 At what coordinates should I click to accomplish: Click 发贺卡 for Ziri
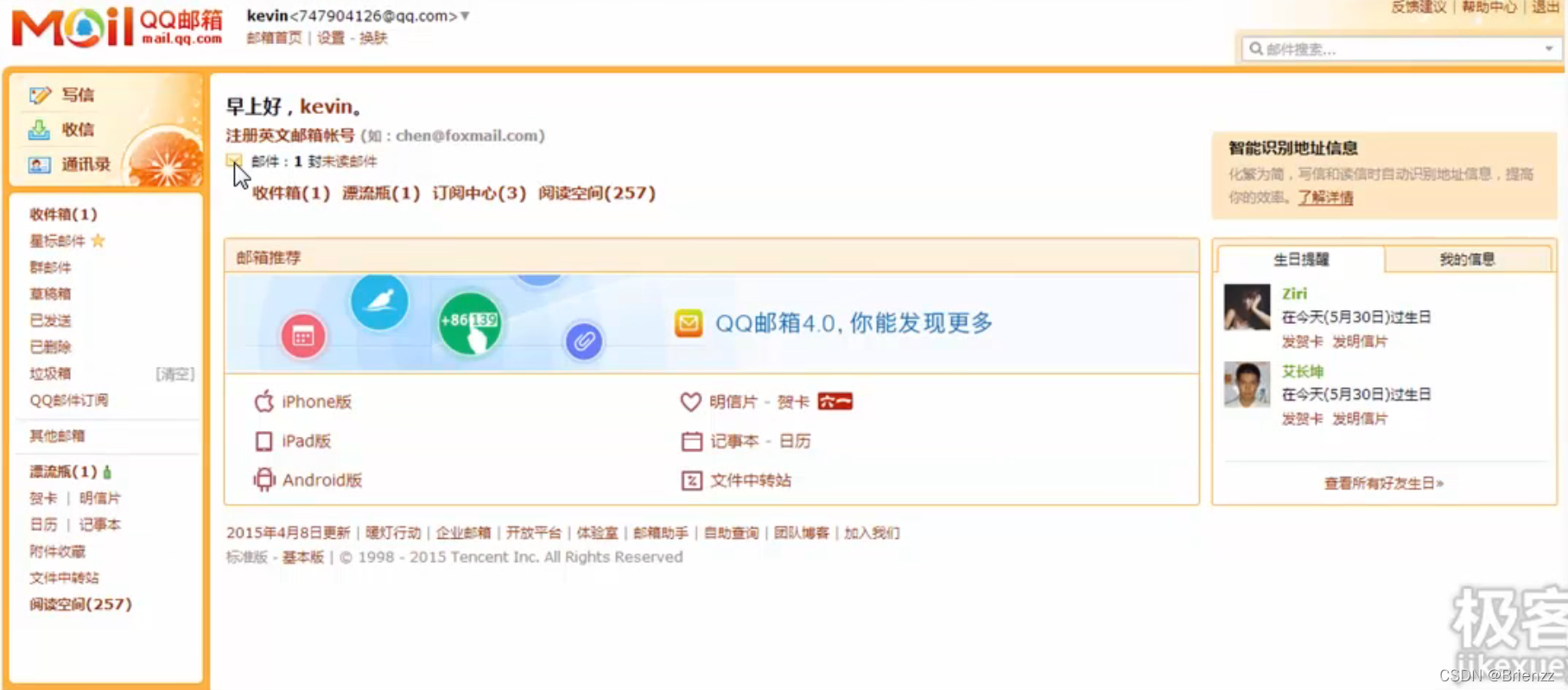point(1302,341)
